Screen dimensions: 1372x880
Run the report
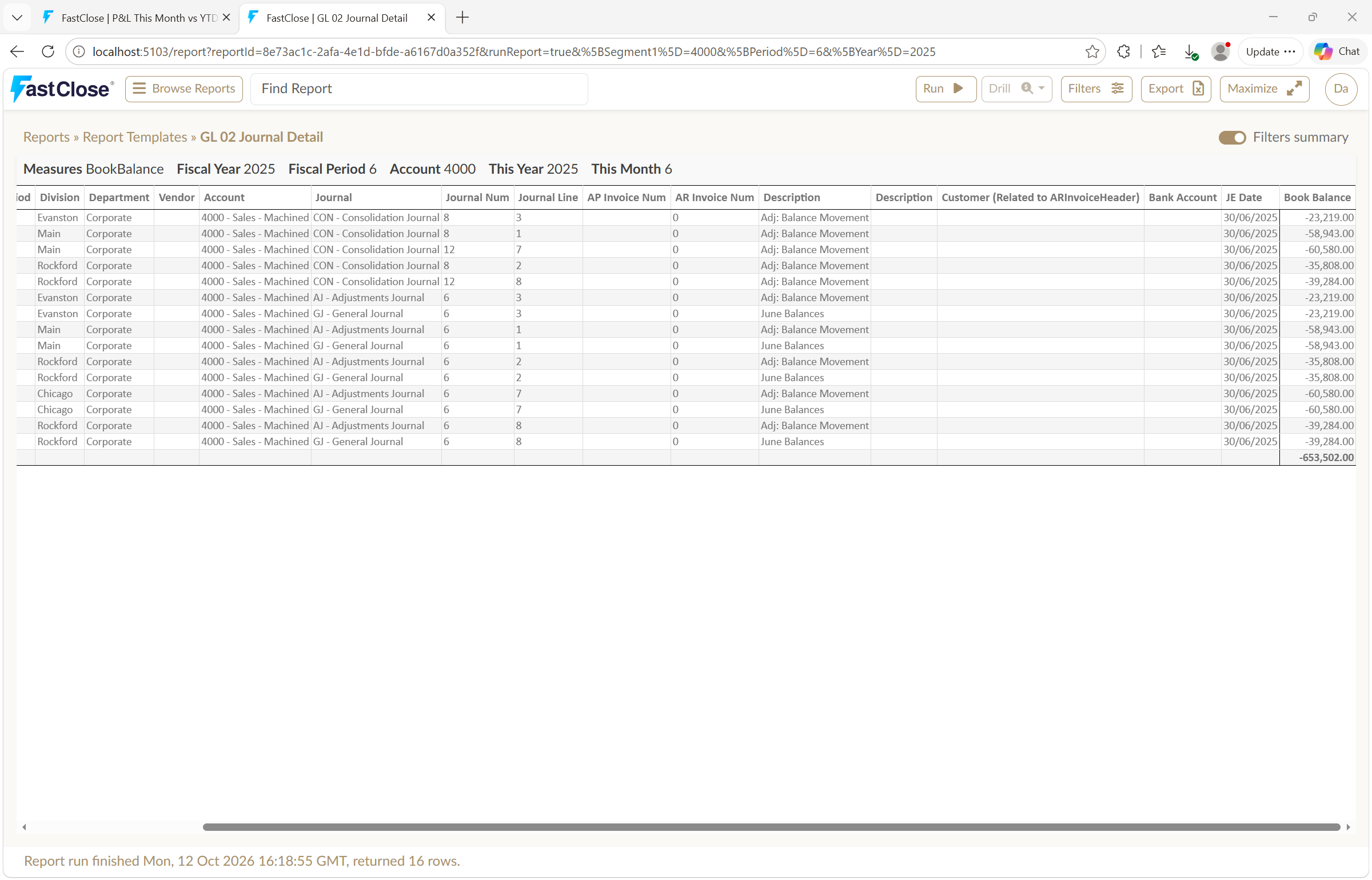point(946,89)
